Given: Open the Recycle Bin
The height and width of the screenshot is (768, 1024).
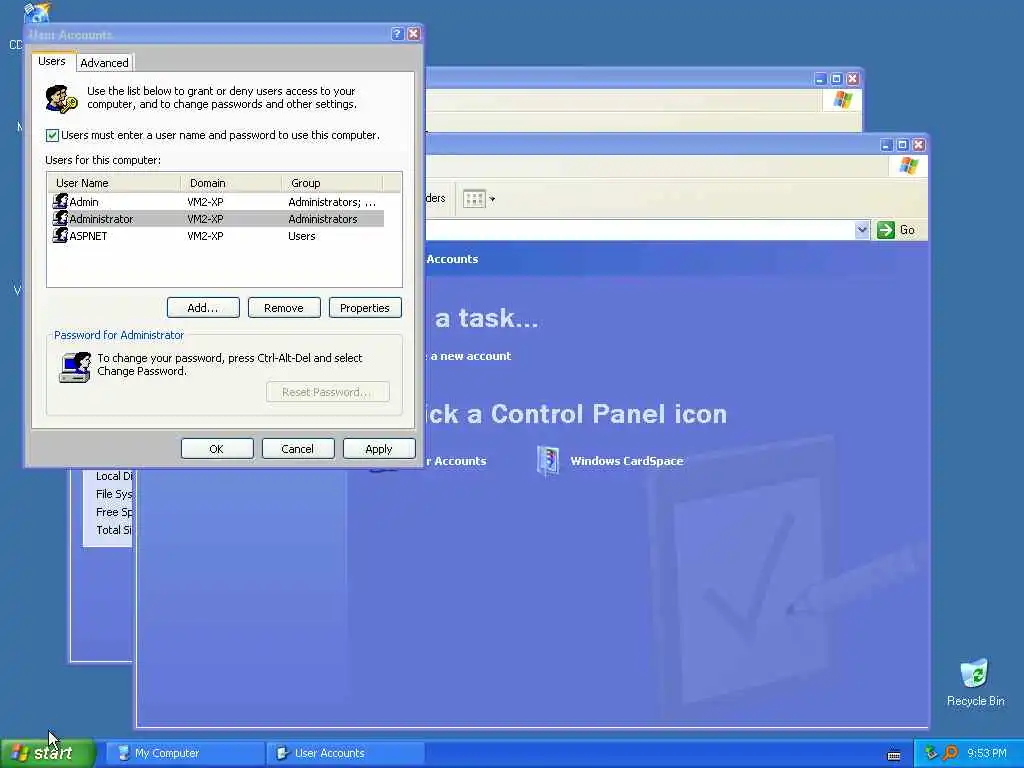Looking at the screenshot, I should tap(975, 683).
